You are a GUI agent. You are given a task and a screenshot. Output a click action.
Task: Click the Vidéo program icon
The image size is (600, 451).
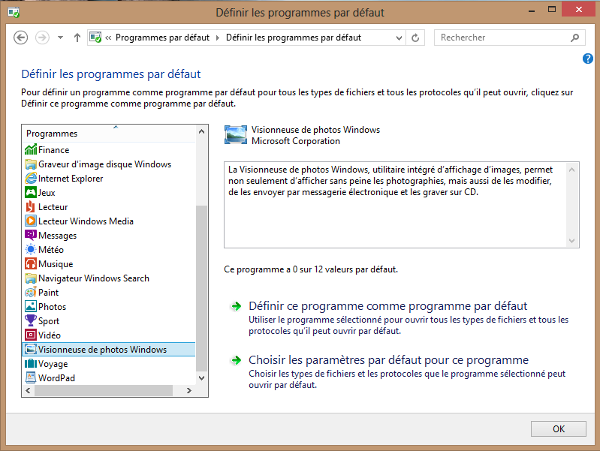pyautogui.click(x=31, y=335)
